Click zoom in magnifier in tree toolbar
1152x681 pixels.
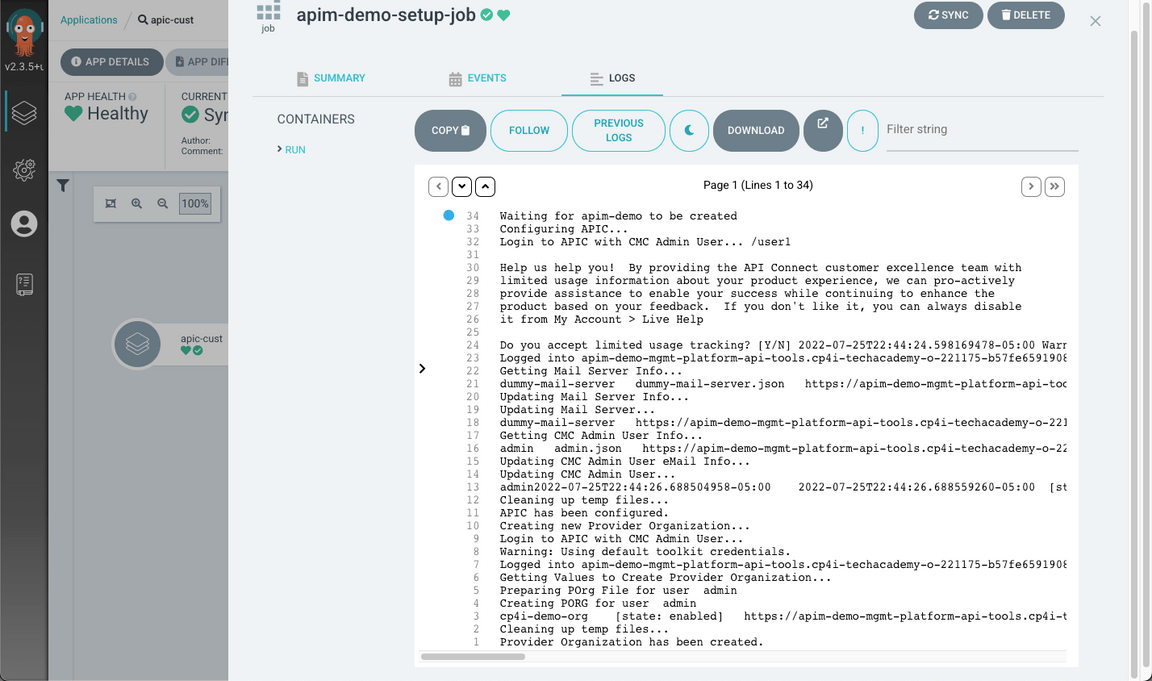137,204
